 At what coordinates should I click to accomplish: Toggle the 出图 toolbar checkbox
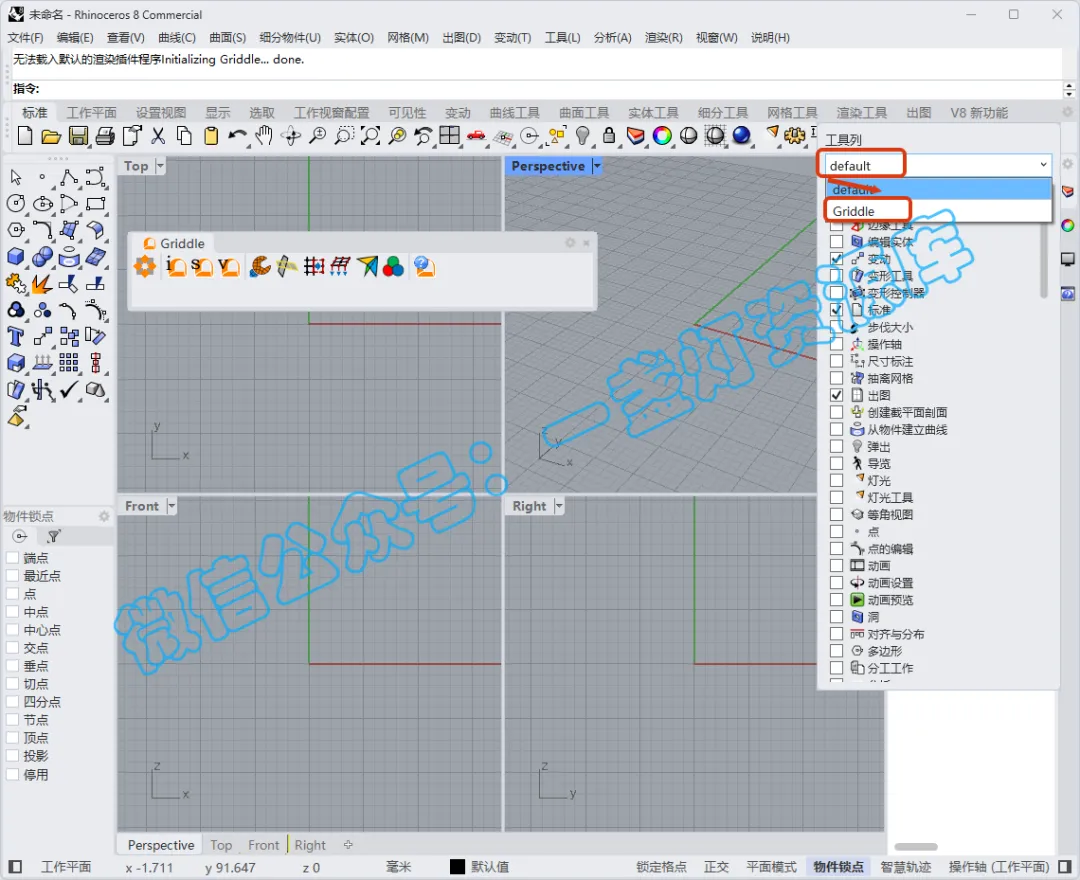tap(836, 395)
